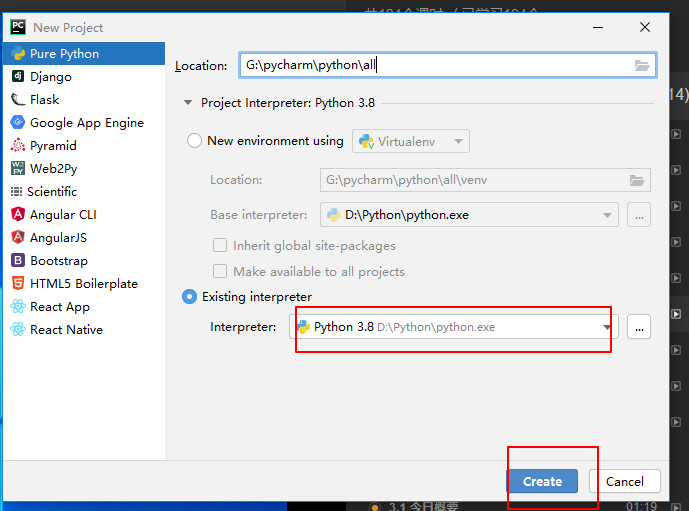
Task: Select the React Native icon
Action: 18,330
